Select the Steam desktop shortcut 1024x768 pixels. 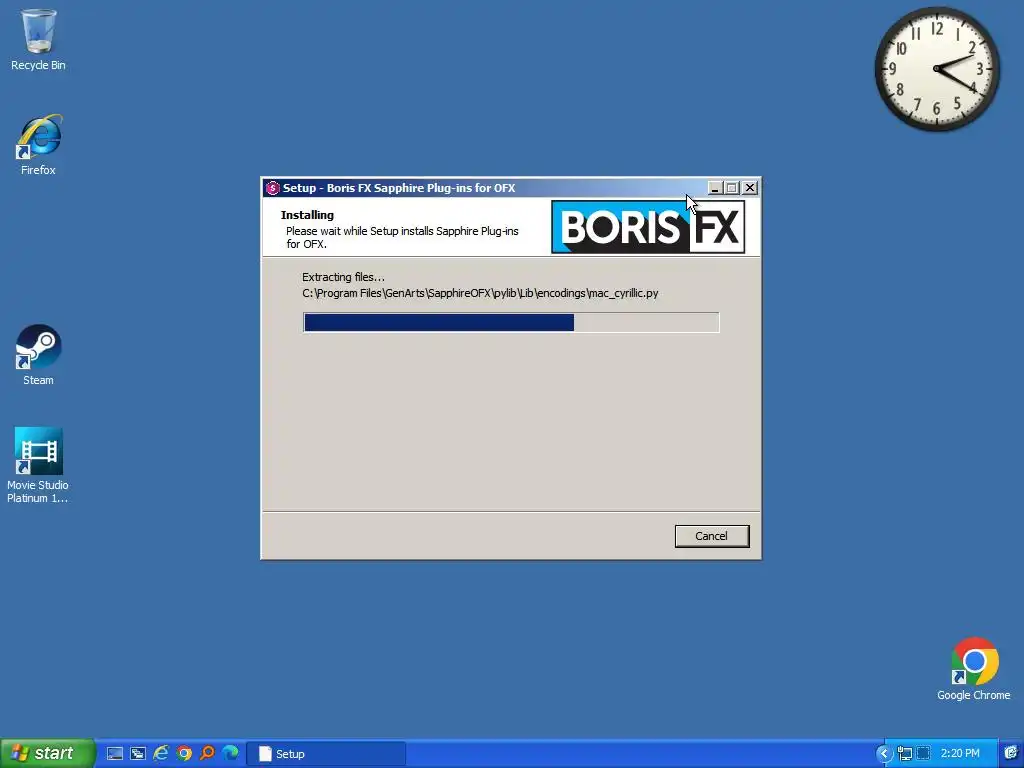(x=38, y=355)
